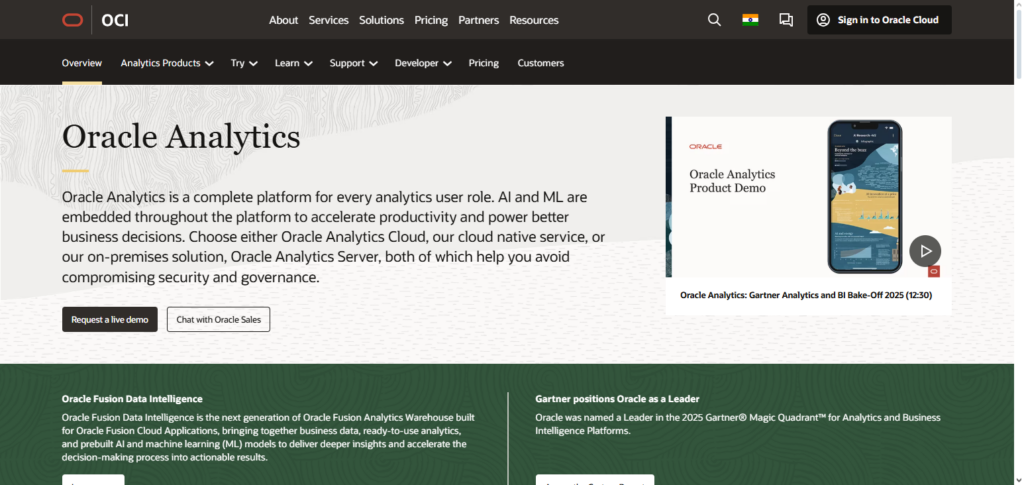Open the product demo video thumbnail
Viewport: 1024px width, 485px height.
tap(808, 197)
